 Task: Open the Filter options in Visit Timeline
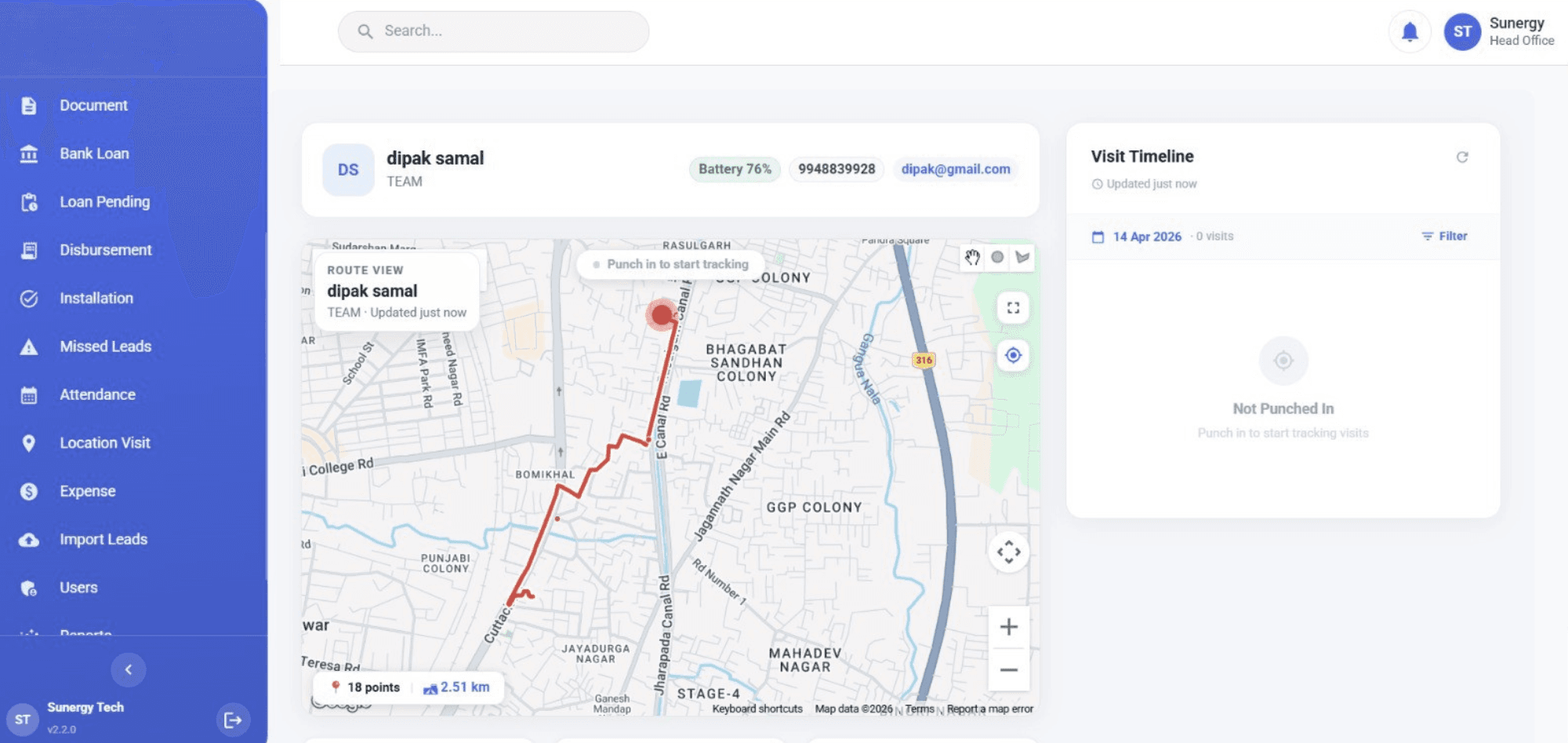pos(1443,236)
